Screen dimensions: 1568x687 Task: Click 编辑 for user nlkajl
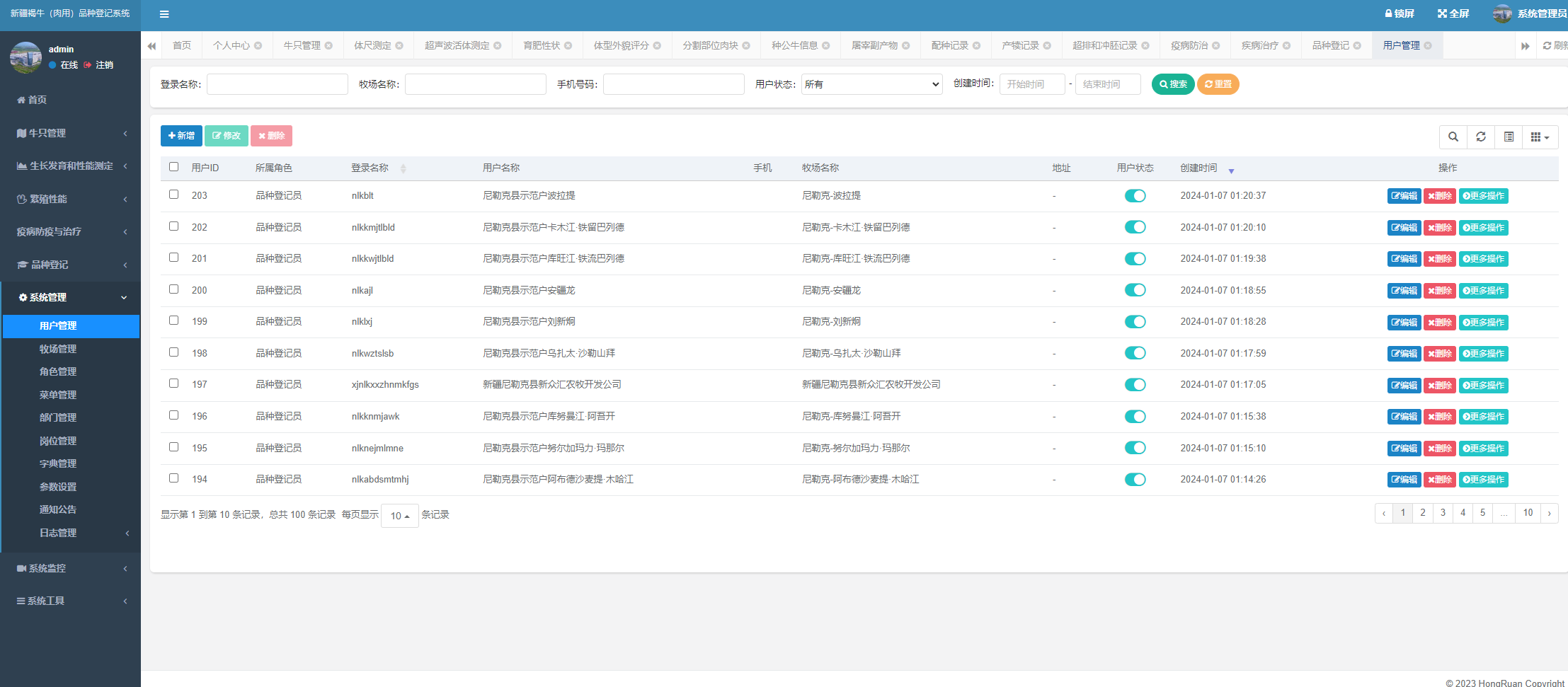[1404, 291]
